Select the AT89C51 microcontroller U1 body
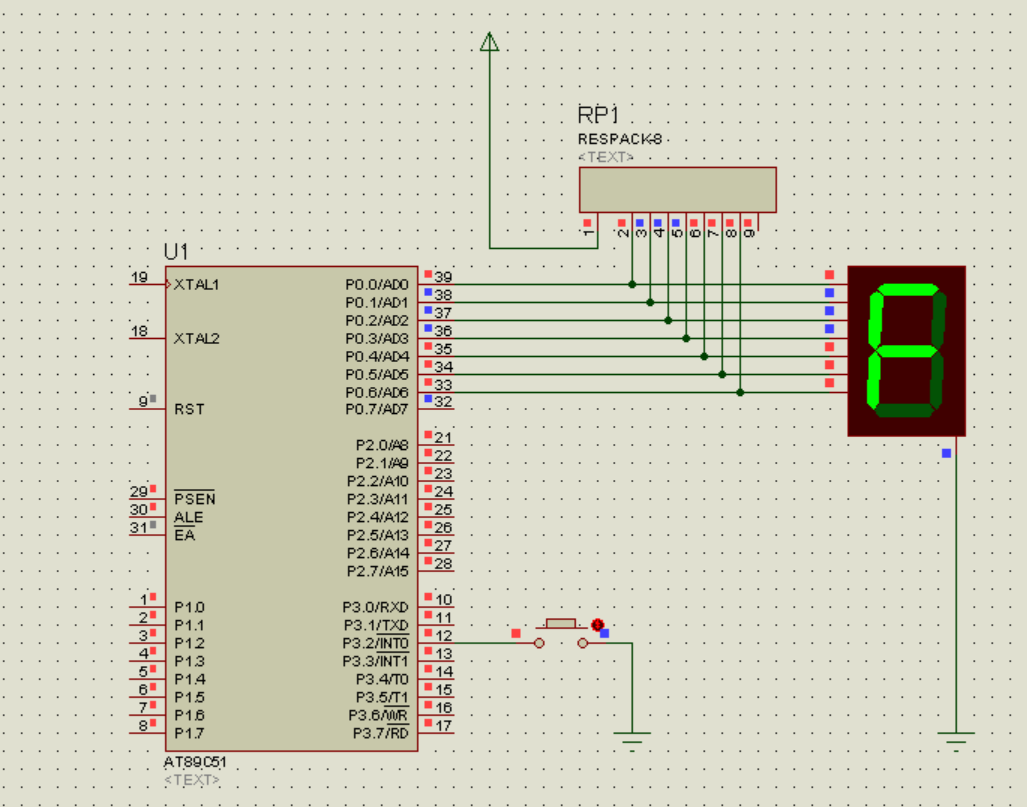1027x807 pixels. 291,508
